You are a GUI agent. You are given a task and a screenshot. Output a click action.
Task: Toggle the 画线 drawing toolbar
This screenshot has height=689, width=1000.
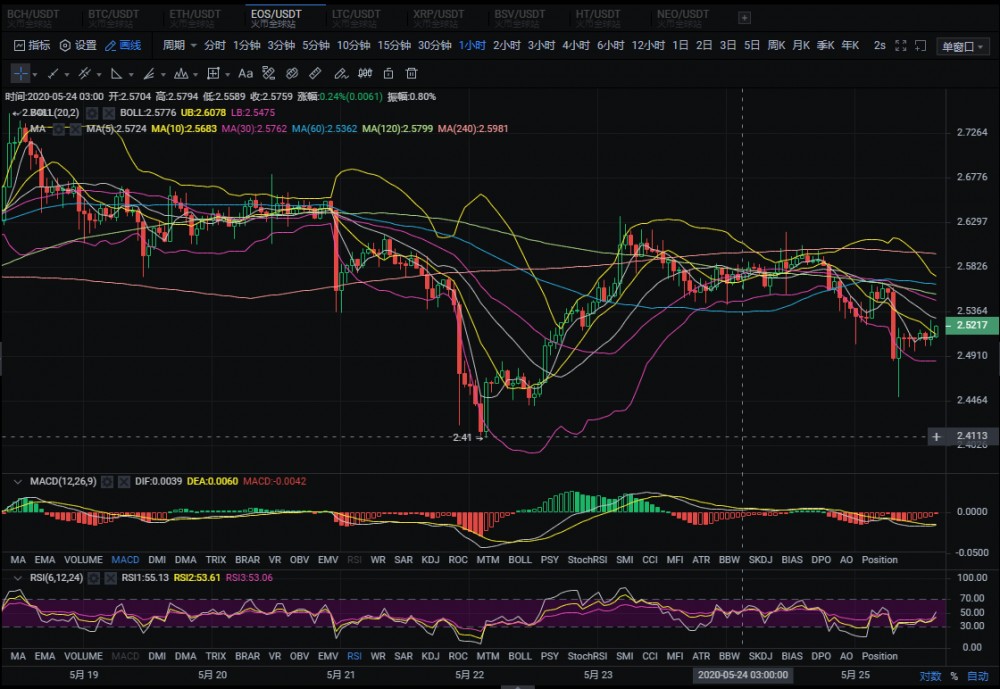123,45
